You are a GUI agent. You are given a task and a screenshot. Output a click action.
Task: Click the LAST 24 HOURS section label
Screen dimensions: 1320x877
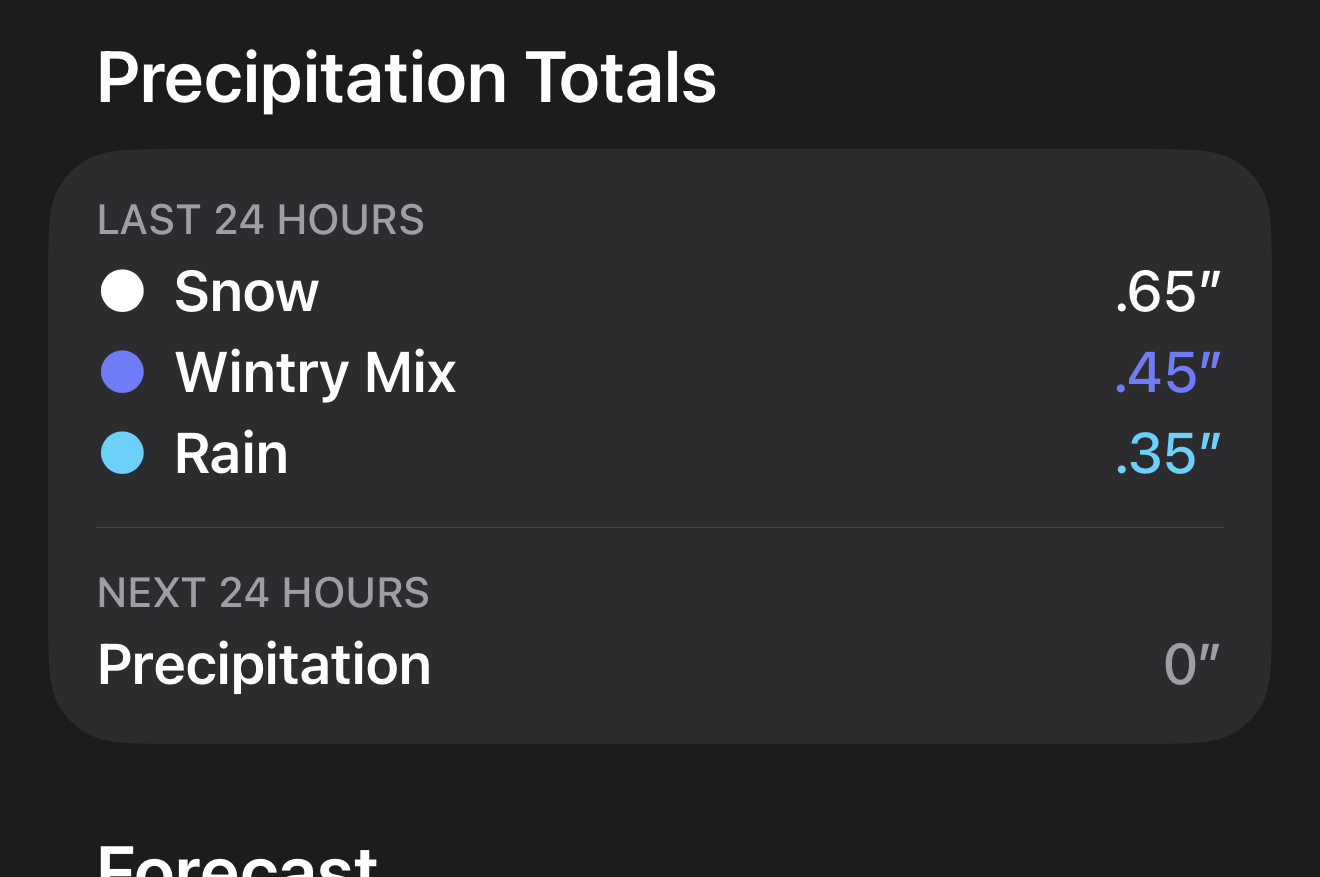click(x=261, y=220)
